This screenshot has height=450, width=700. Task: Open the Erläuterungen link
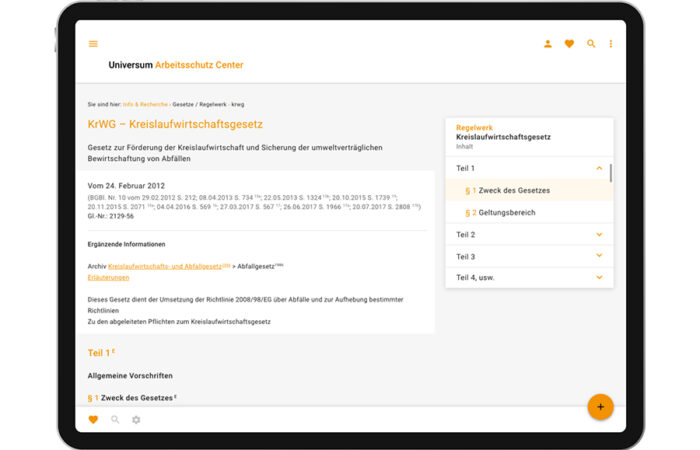108,277
